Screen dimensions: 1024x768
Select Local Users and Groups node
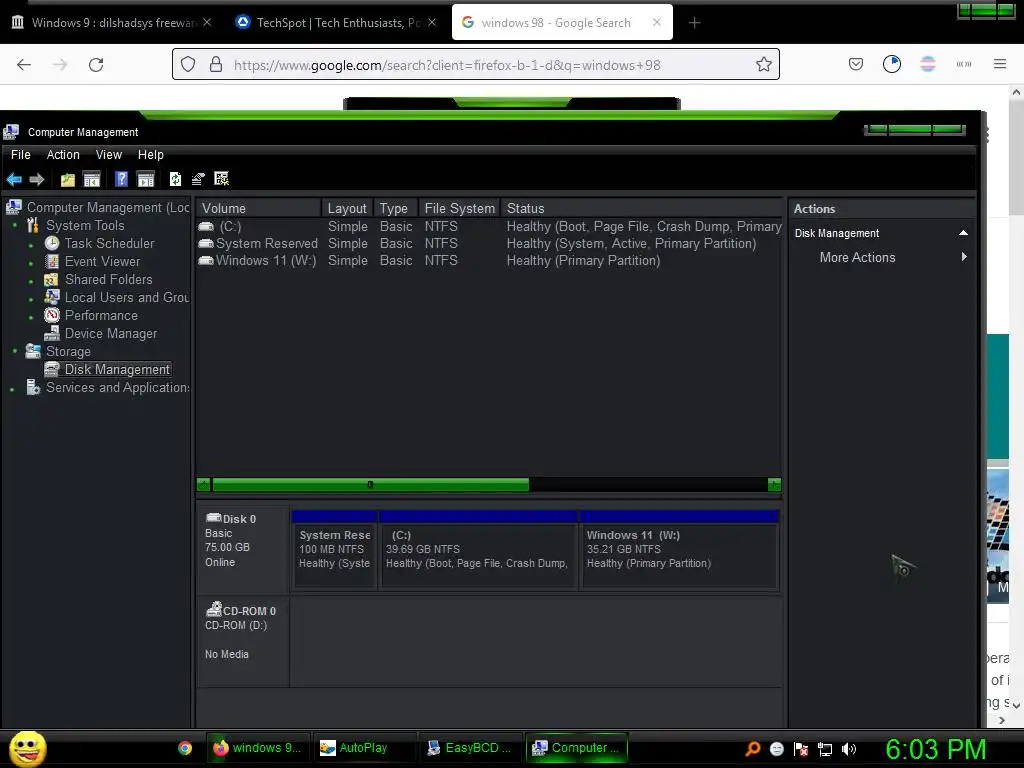(126, 298)
